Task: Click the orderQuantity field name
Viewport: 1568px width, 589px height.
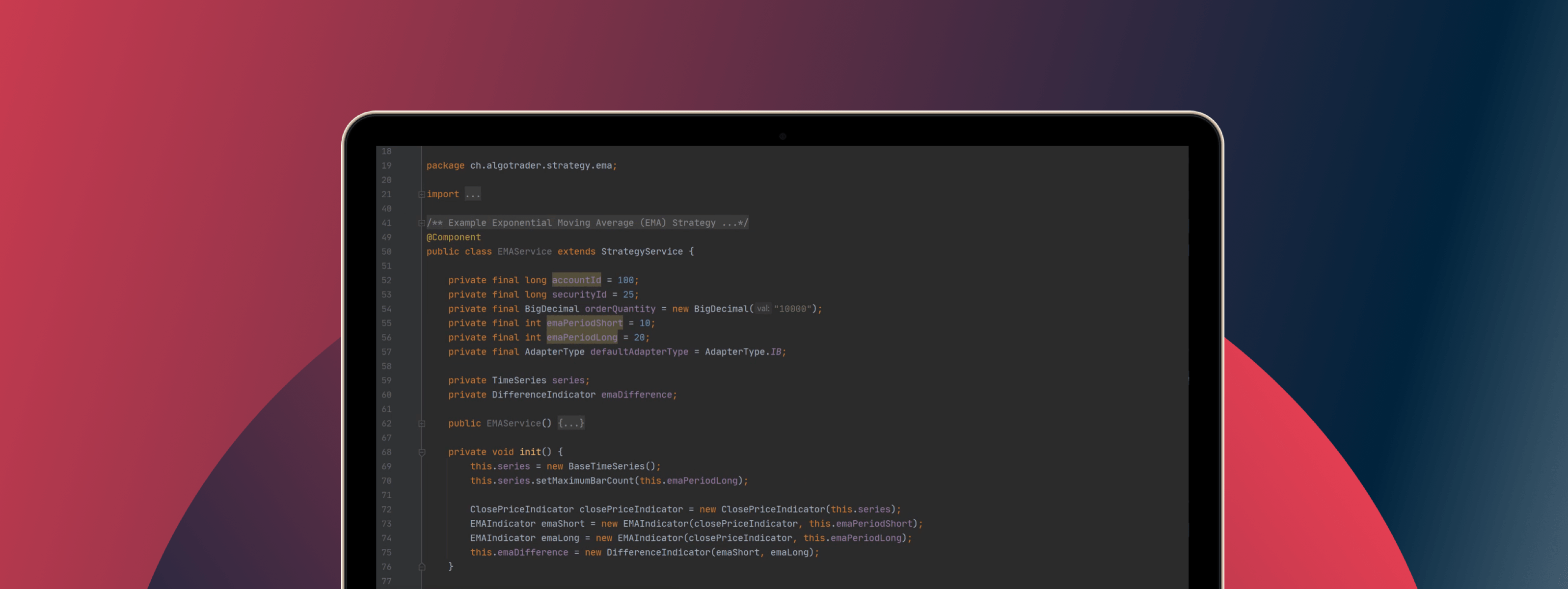Action: click(620, 309)
